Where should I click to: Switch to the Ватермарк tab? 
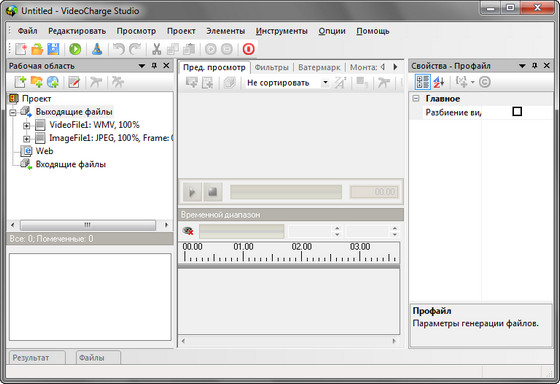(319, 67)
